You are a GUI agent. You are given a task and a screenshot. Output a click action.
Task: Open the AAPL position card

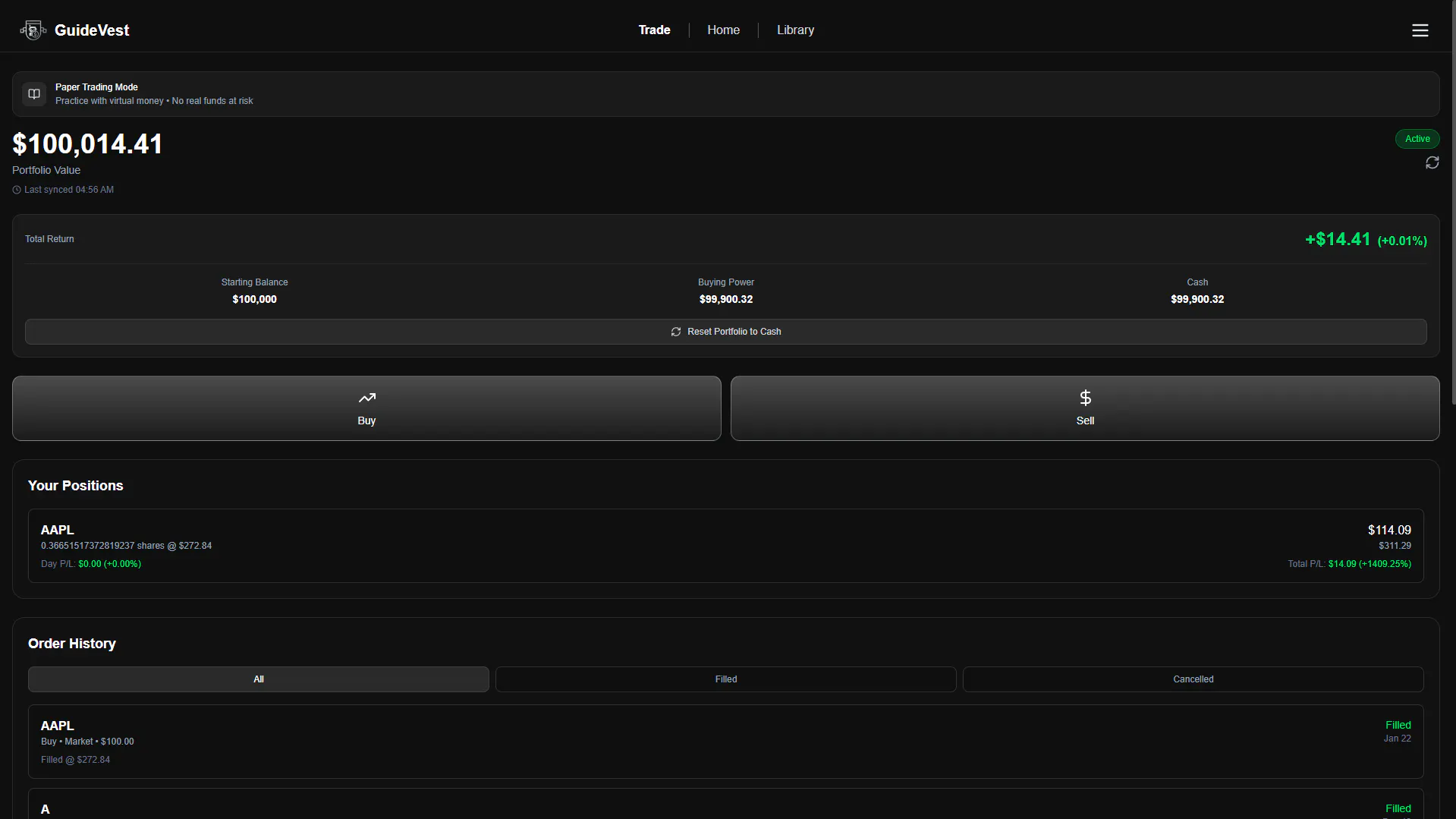coord(726,546)
